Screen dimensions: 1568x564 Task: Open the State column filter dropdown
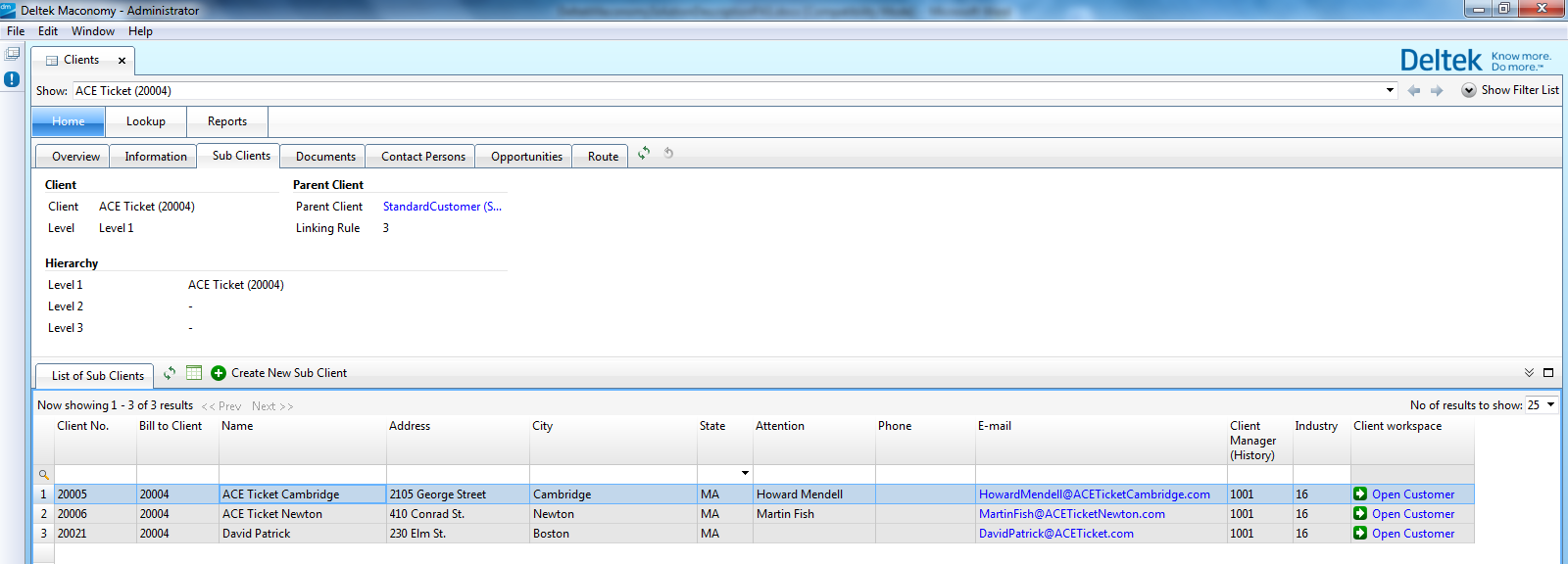click(745, 474)
